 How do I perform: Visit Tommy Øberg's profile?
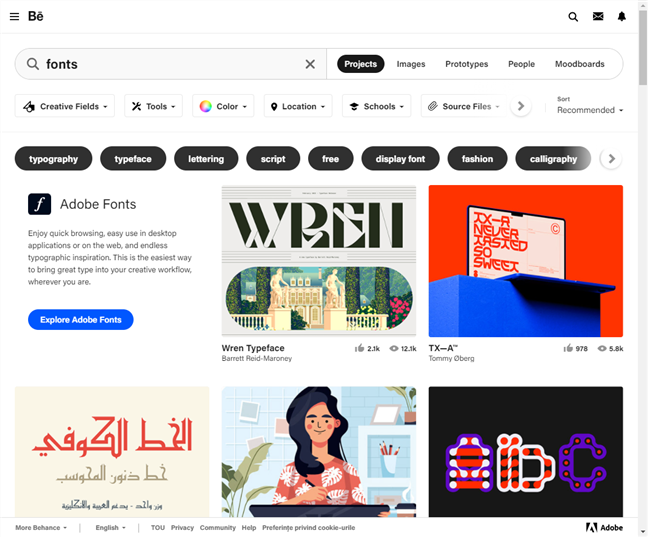(451, 358)
